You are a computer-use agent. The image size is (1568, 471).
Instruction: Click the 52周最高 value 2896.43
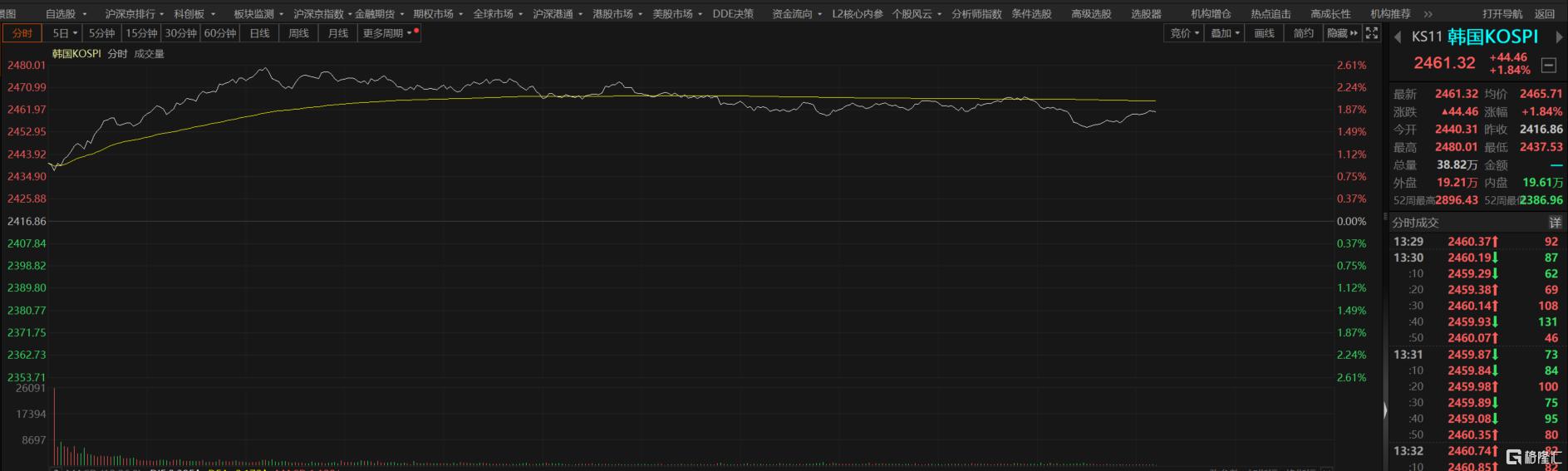1457,200
